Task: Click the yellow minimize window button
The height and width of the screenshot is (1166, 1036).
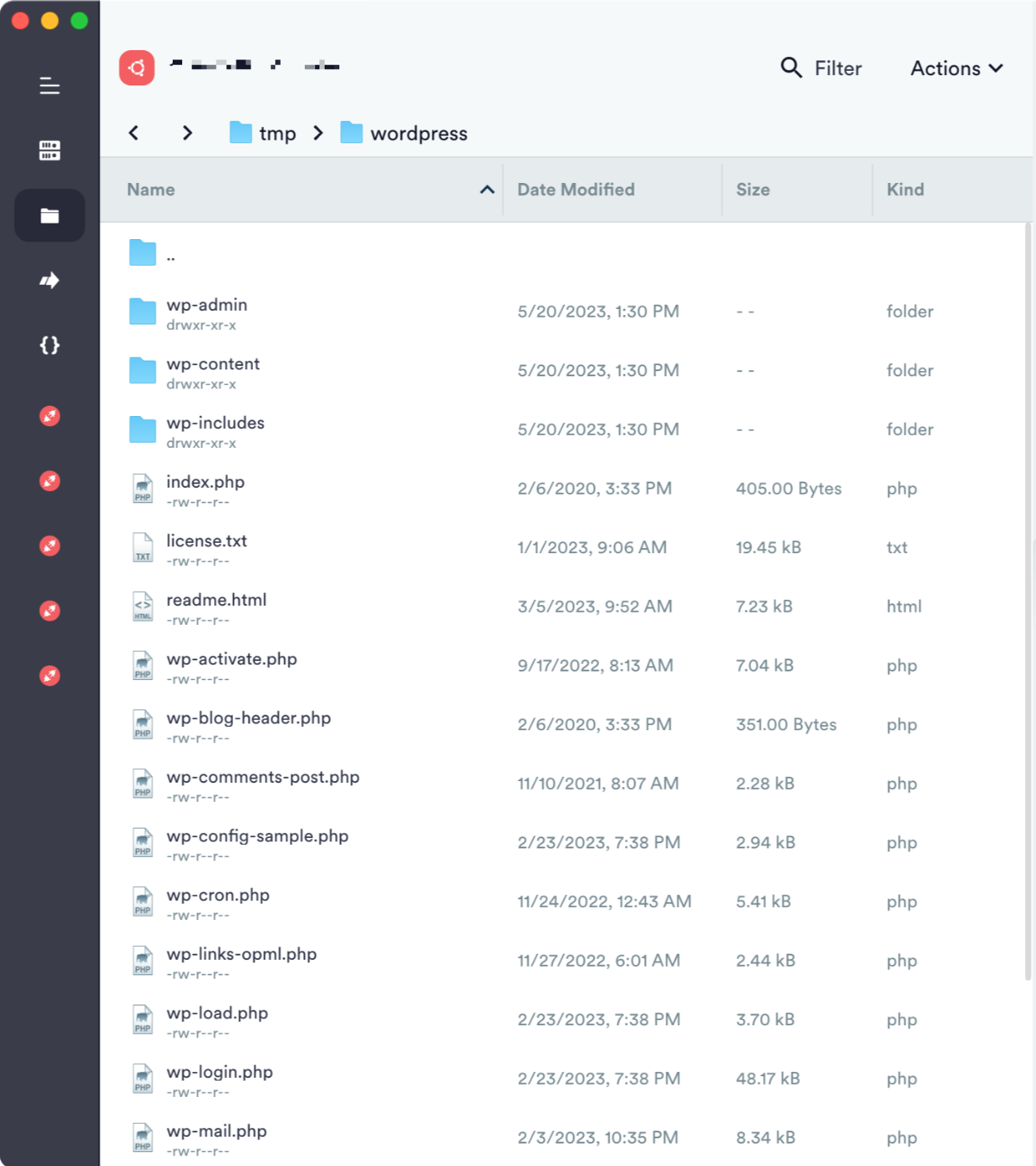Action: pos(50,21)
